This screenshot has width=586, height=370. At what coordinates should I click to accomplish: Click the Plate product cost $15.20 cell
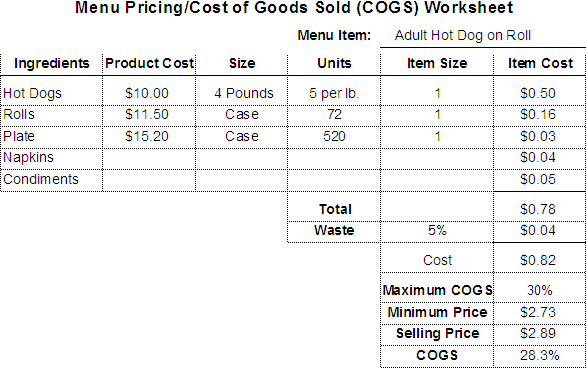[149, 137]
